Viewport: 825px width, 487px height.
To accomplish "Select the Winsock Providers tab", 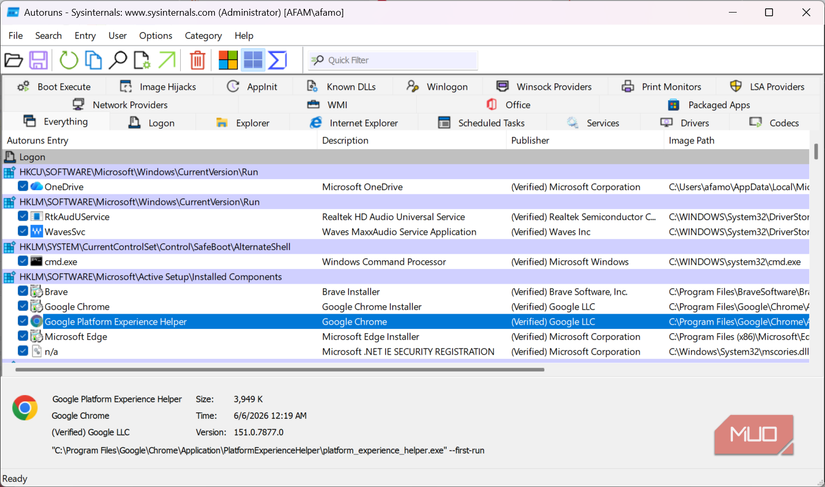I will pyautogui.click(x=544, y=87).
